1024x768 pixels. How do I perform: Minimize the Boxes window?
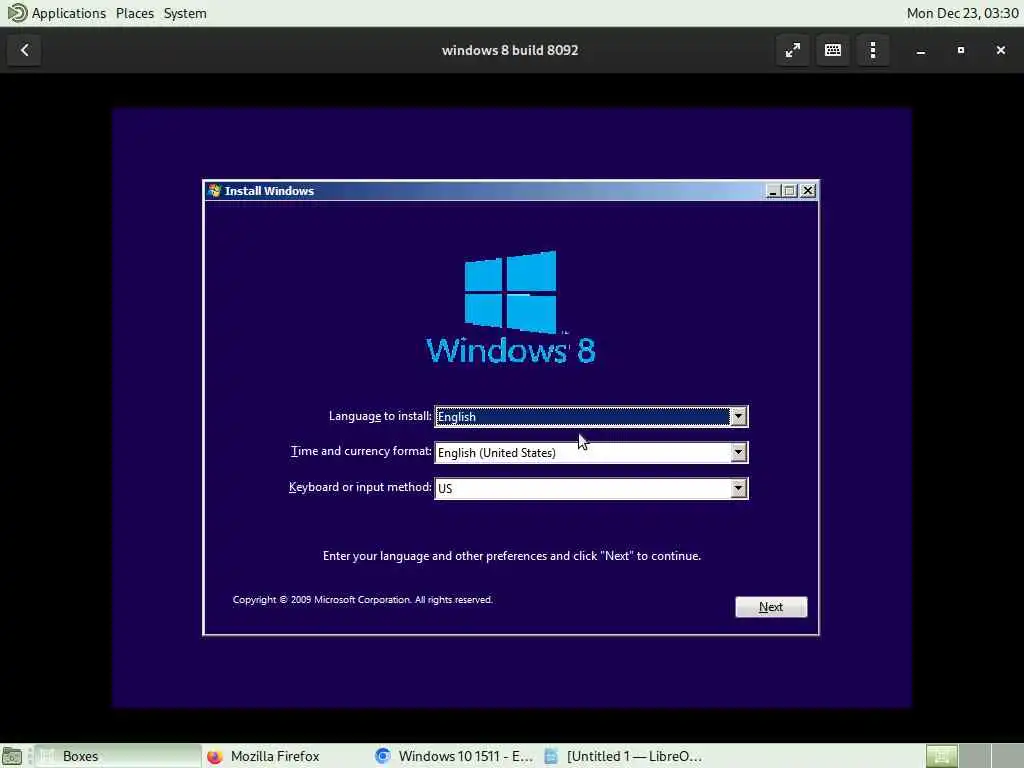(x=921, y=50)
